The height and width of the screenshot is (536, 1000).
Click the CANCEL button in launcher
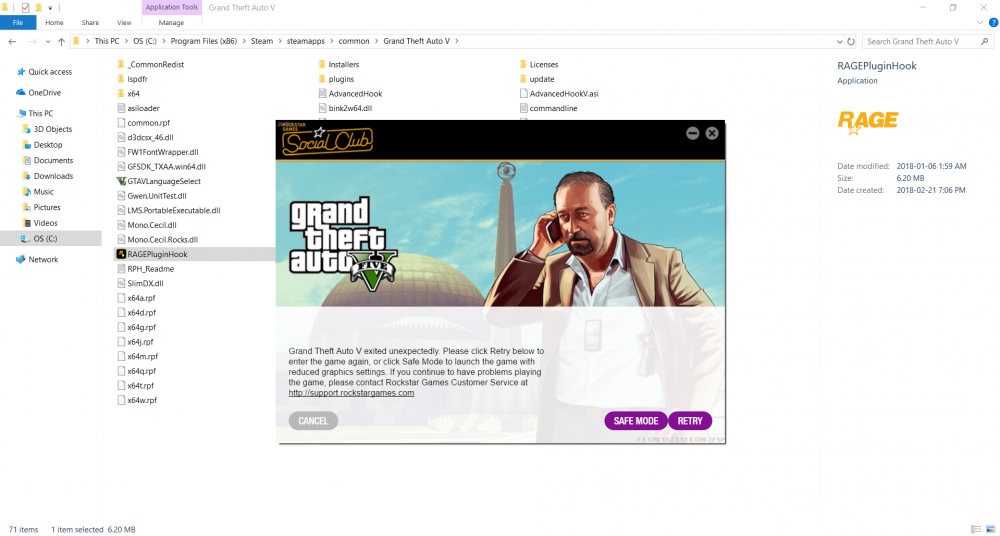click(313, 421)
